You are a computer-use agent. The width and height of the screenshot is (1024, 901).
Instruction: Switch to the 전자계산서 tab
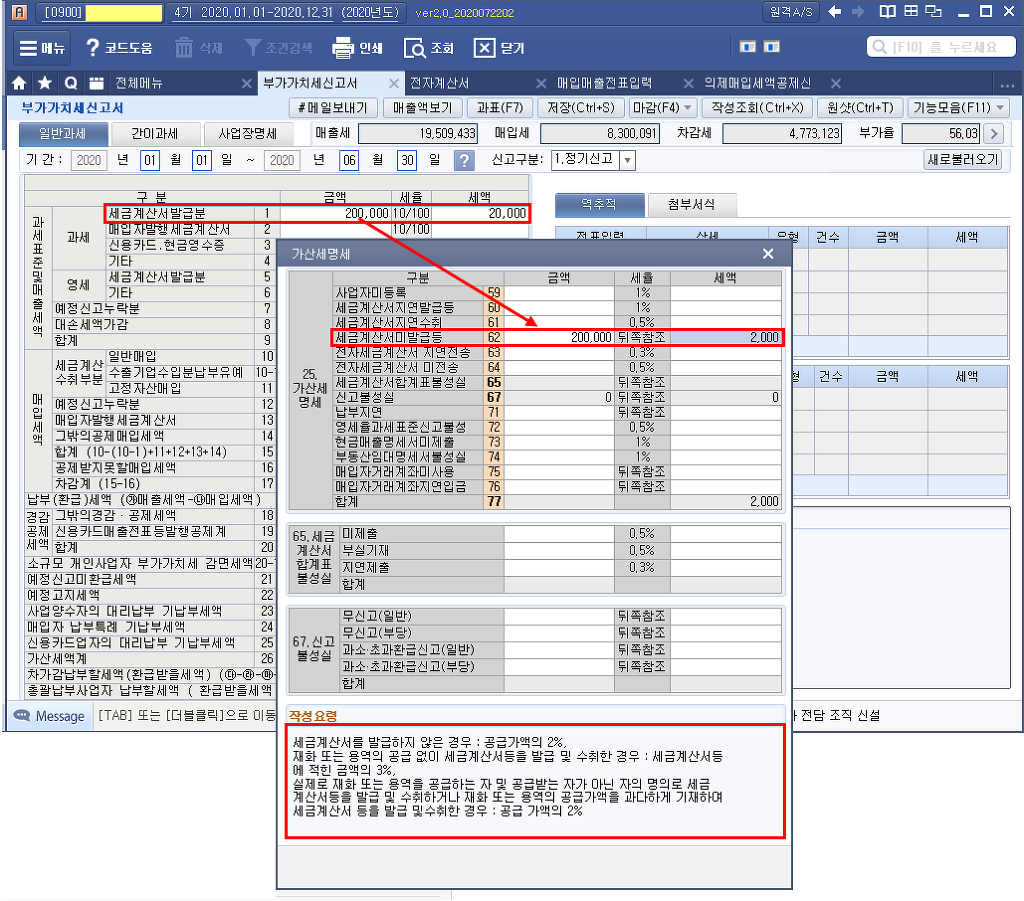(440, 83)
